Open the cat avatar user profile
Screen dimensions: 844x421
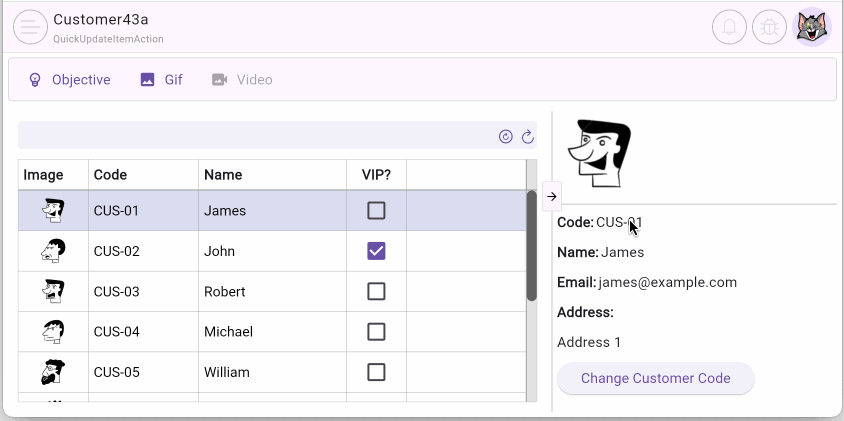click(x=811, y=27)
